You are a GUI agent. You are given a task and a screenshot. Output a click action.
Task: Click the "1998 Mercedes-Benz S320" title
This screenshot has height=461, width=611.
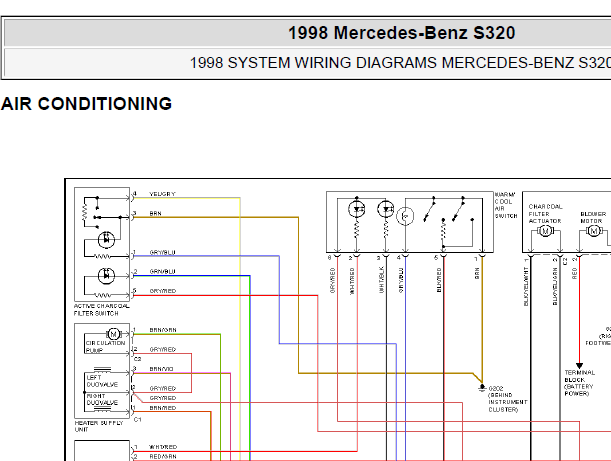tap(401, 33)
